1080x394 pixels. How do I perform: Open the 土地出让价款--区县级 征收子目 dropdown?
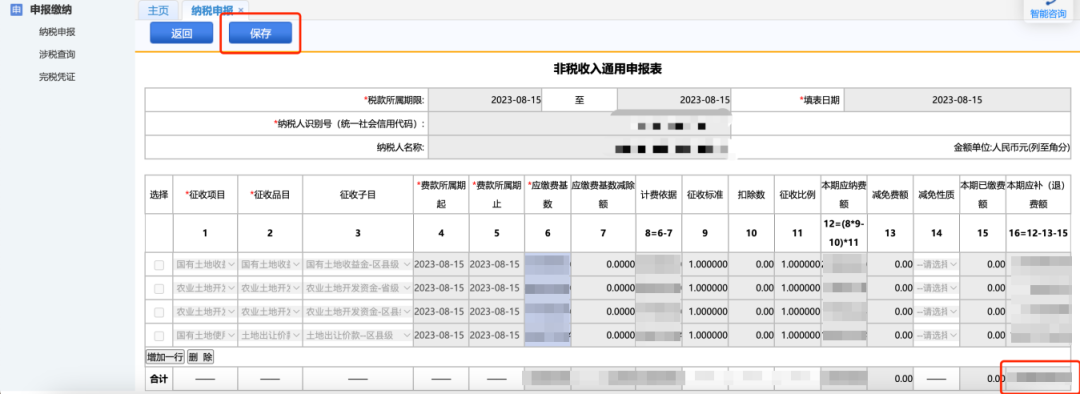click(357, 335)
